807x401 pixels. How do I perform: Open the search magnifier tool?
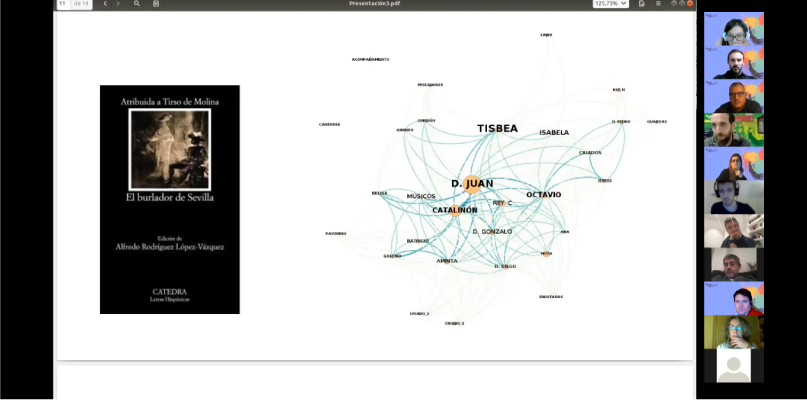pos(136,4)
